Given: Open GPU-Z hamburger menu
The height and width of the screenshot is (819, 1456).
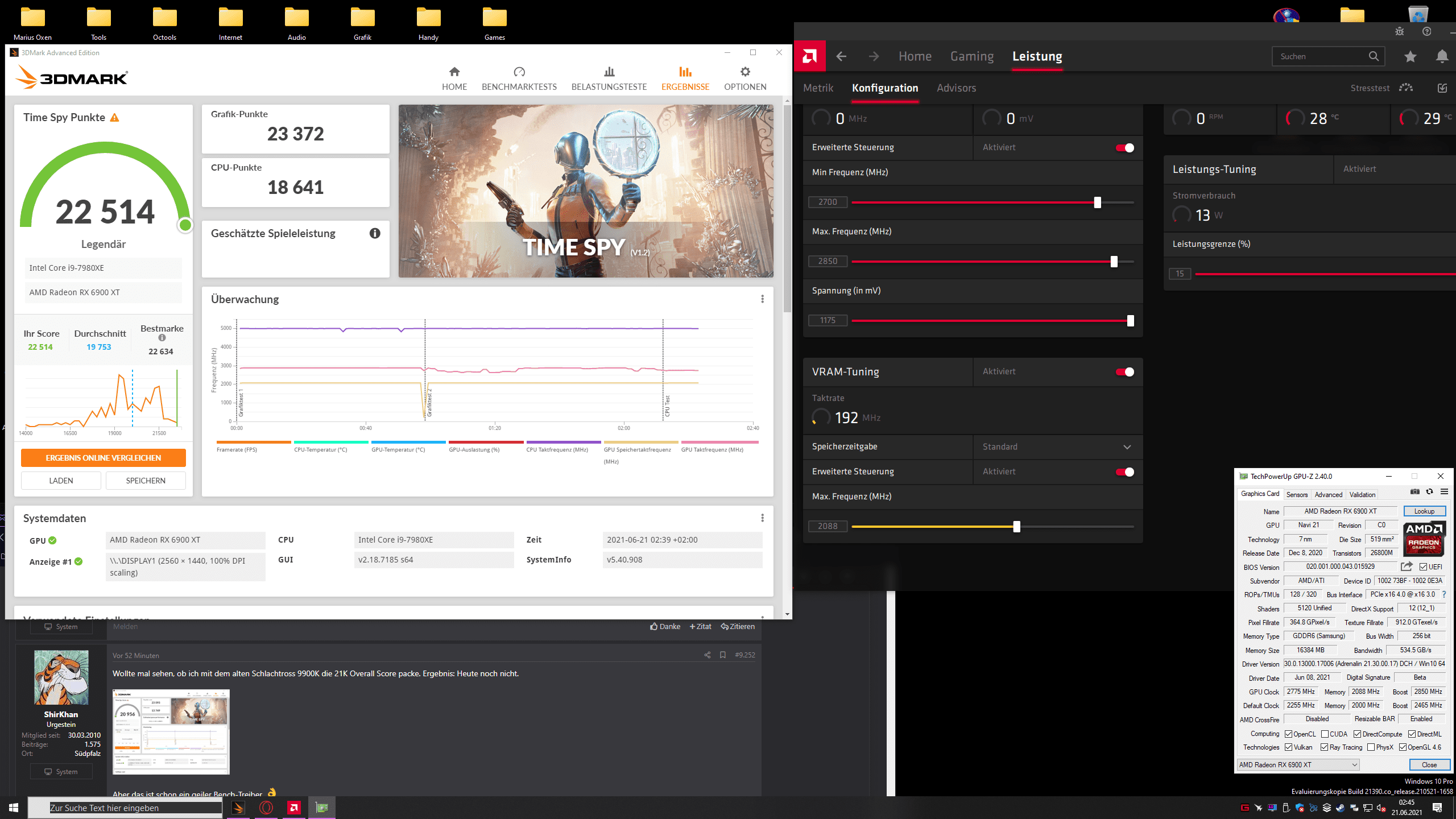Looking at the screenshot, I should coord(1444,492).
